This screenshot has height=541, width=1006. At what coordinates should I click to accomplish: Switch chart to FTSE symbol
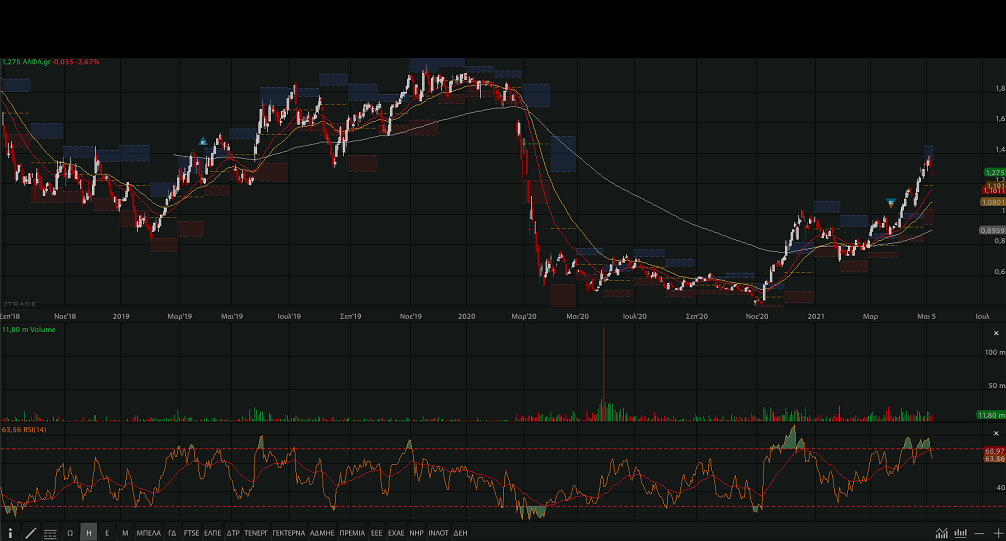(x=192, y=533)
